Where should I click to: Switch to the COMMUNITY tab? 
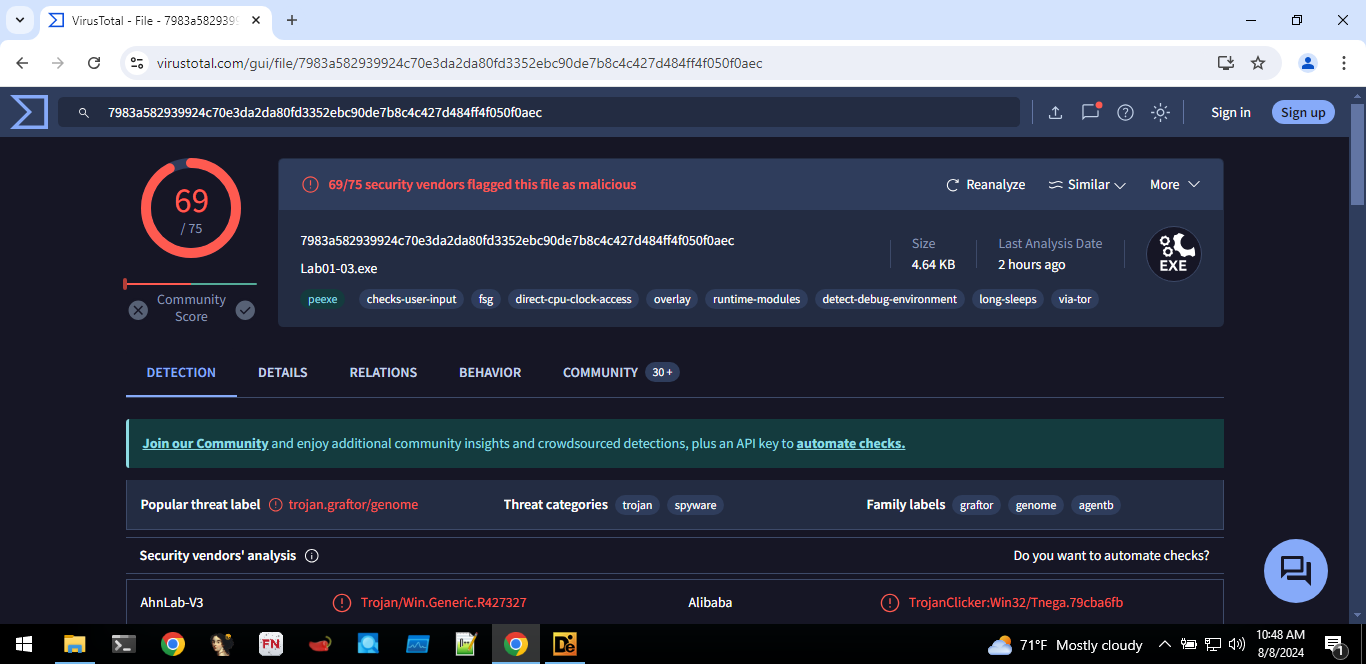pos(620,372)
